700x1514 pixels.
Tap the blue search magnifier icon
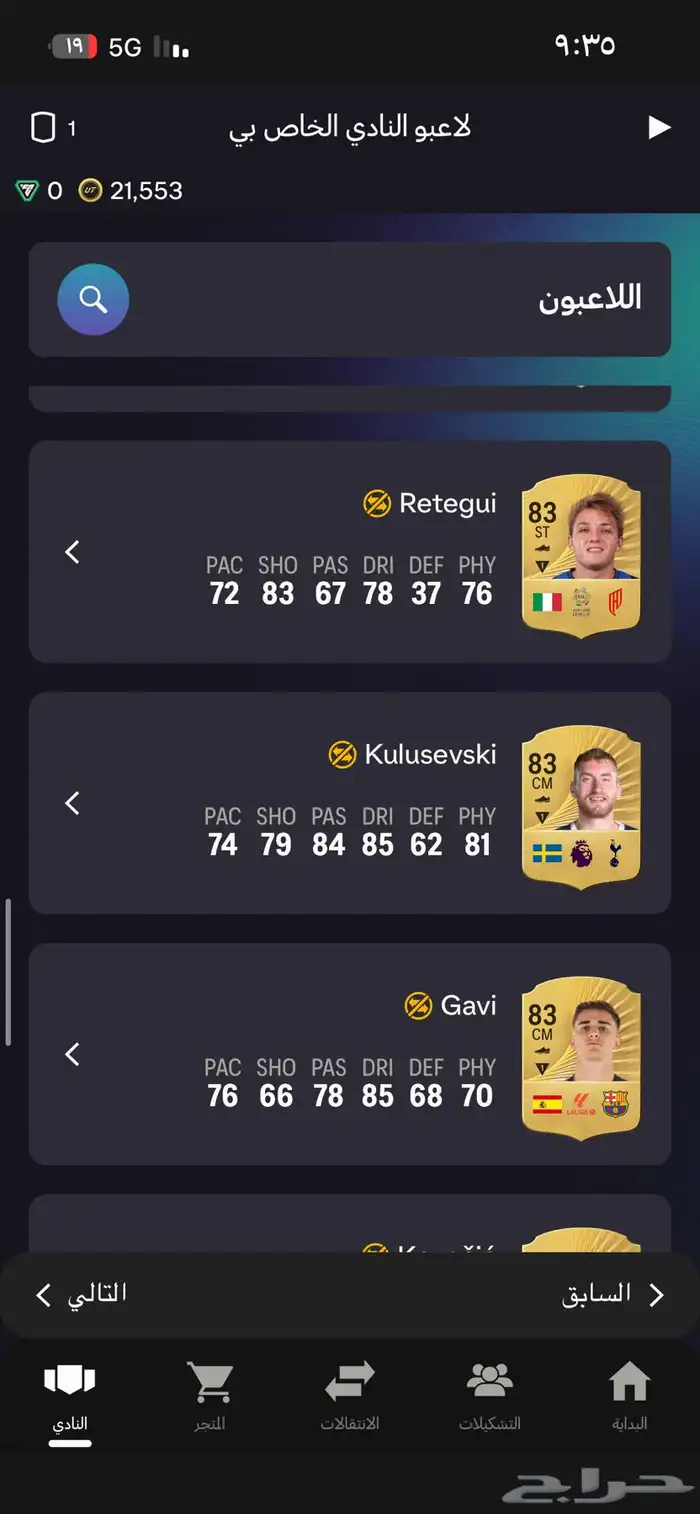click(93, 299)
